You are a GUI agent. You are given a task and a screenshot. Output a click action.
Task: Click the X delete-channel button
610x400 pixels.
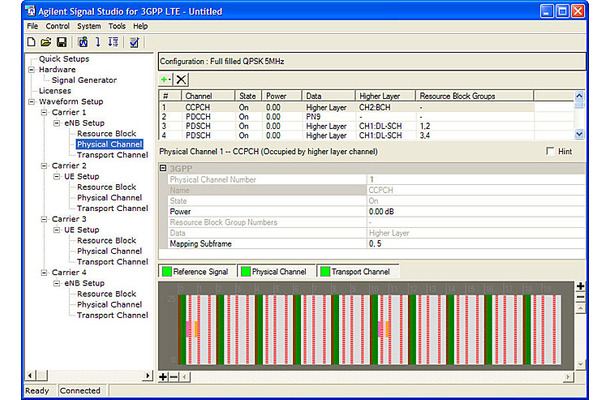pyautogui.click(x=181, y=79)
